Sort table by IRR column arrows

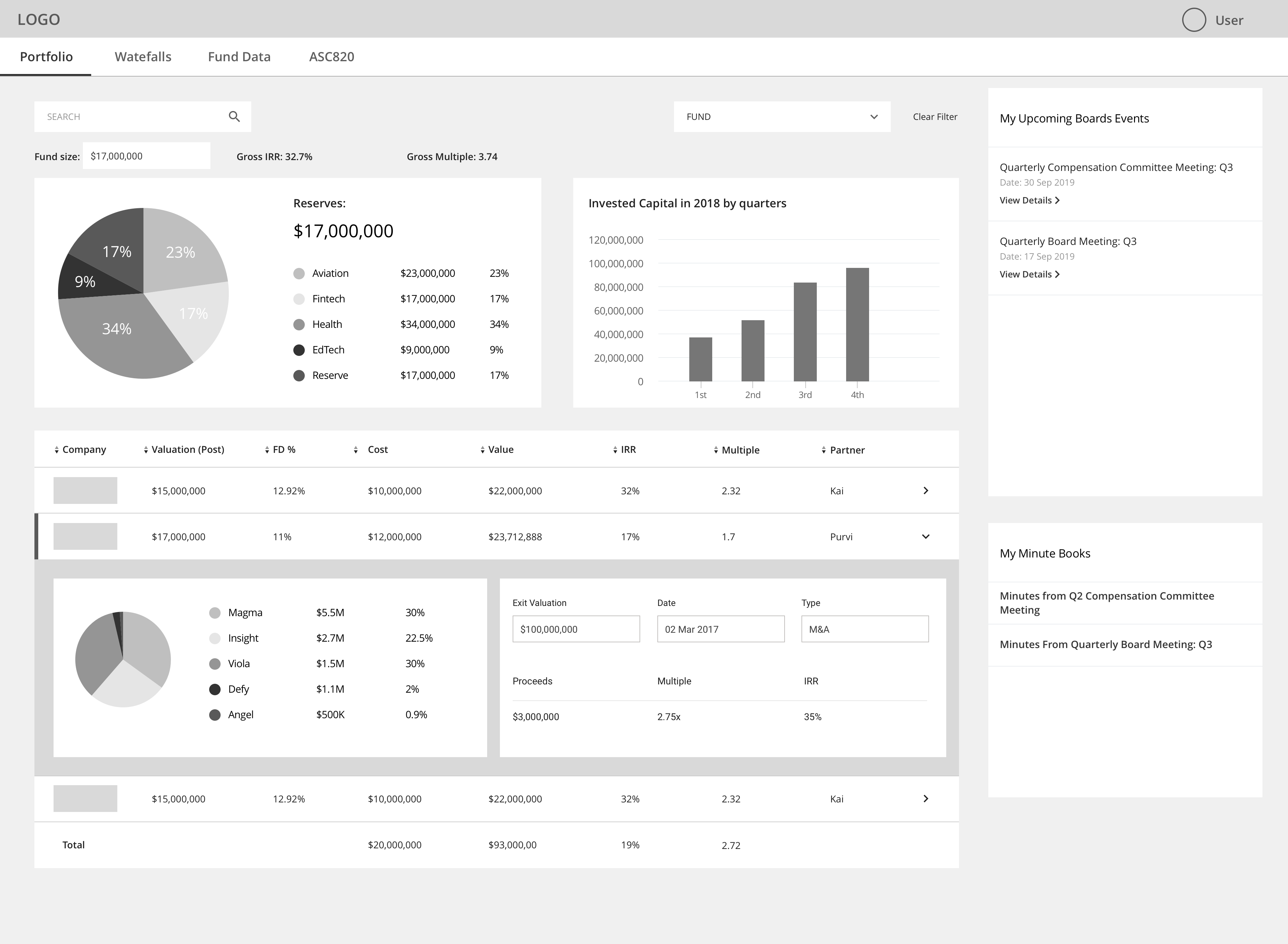(615, 450)
